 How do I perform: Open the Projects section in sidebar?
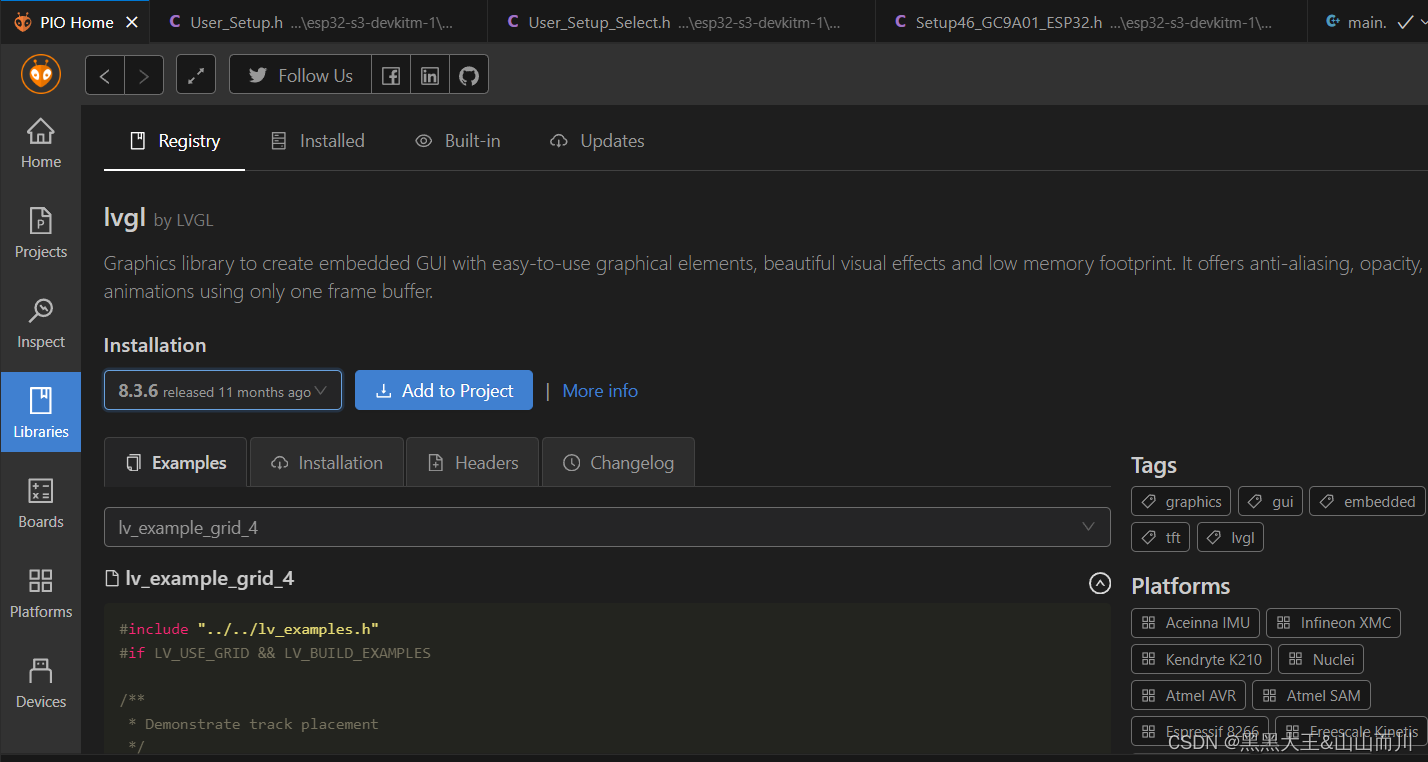pos(40,234)
